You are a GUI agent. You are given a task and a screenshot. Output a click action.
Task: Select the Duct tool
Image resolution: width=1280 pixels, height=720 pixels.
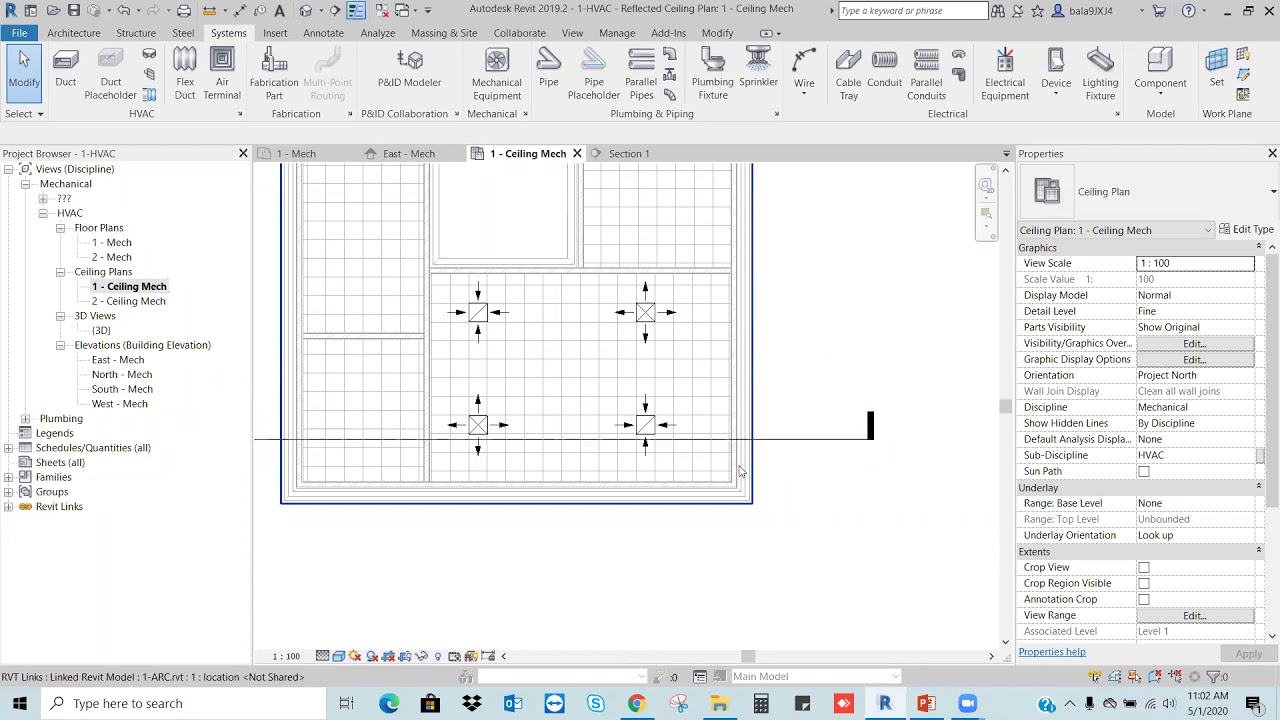(65, 70)
